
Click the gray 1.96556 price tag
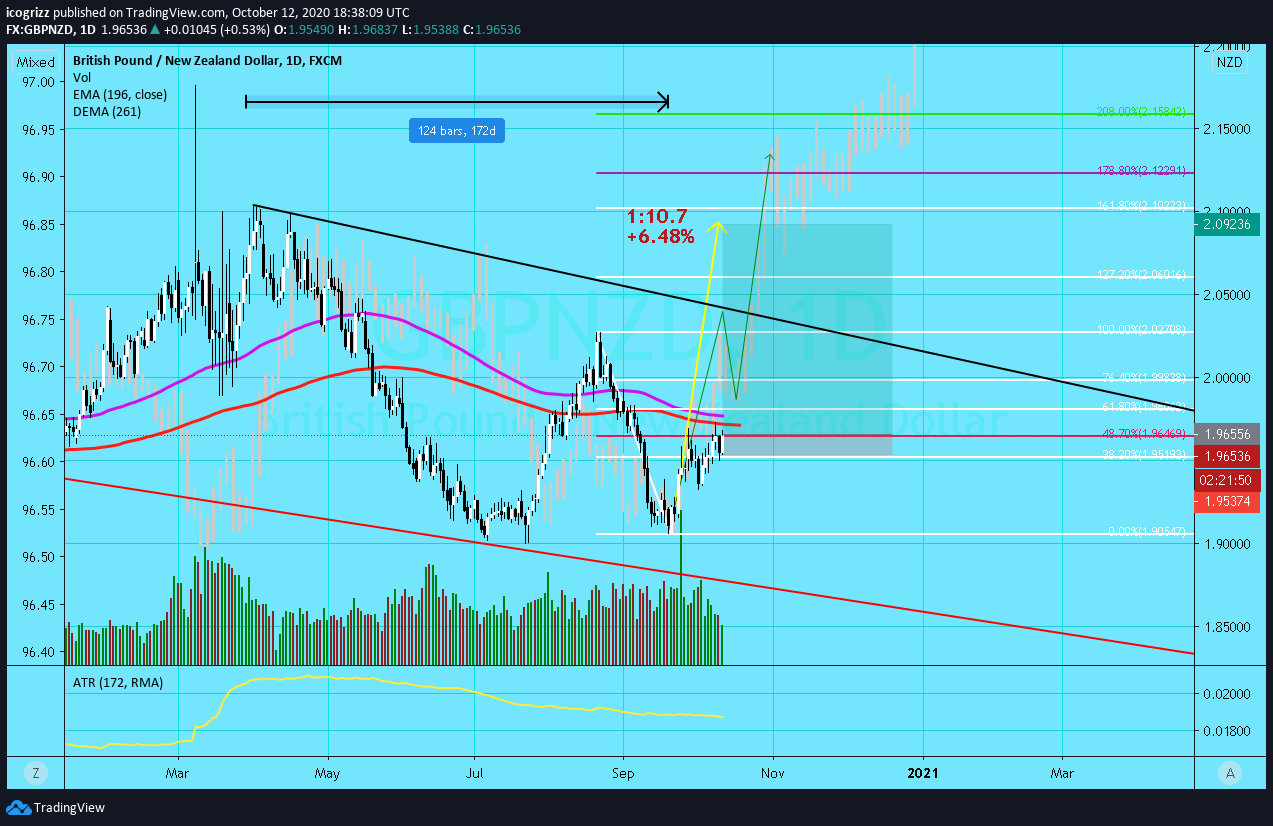1226,434
